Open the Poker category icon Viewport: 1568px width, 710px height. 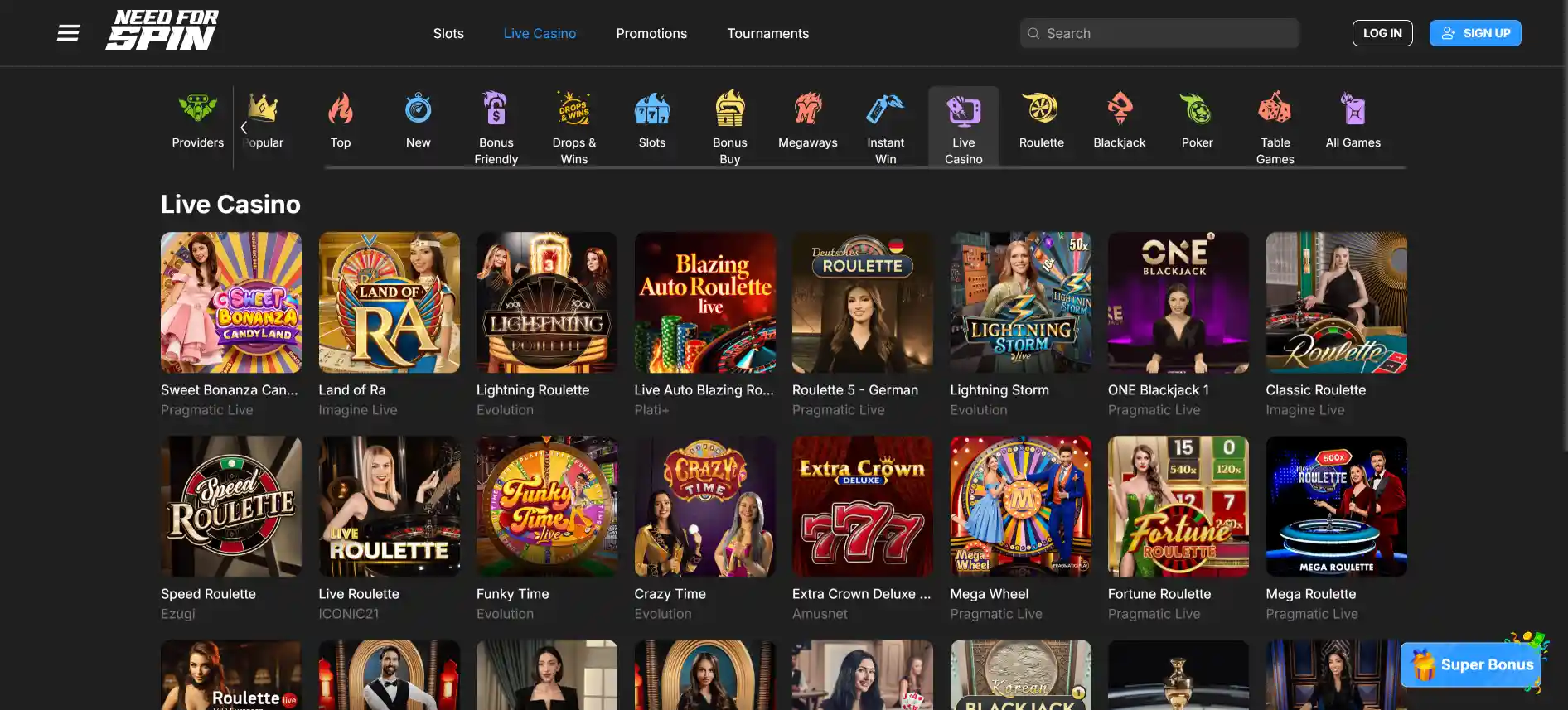coord(1198,109)
